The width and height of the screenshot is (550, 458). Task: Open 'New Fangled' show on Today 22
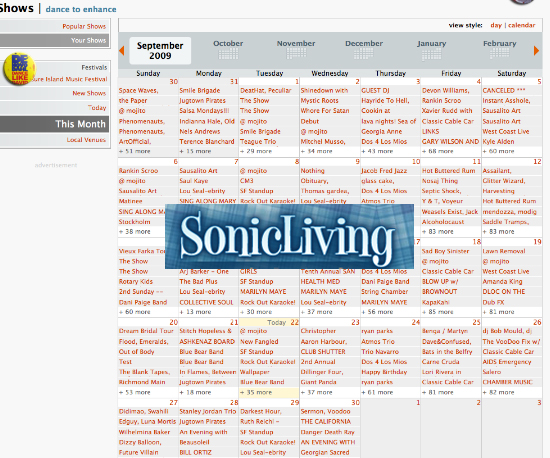point(259,342)
